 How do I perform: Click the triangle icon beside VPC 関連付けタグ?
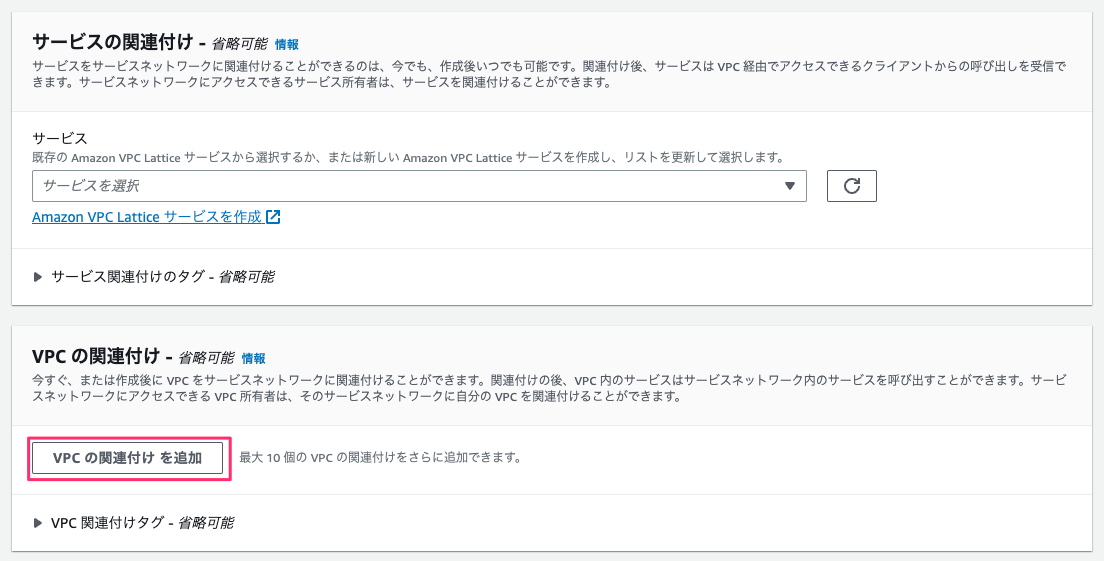coord(38,523)
